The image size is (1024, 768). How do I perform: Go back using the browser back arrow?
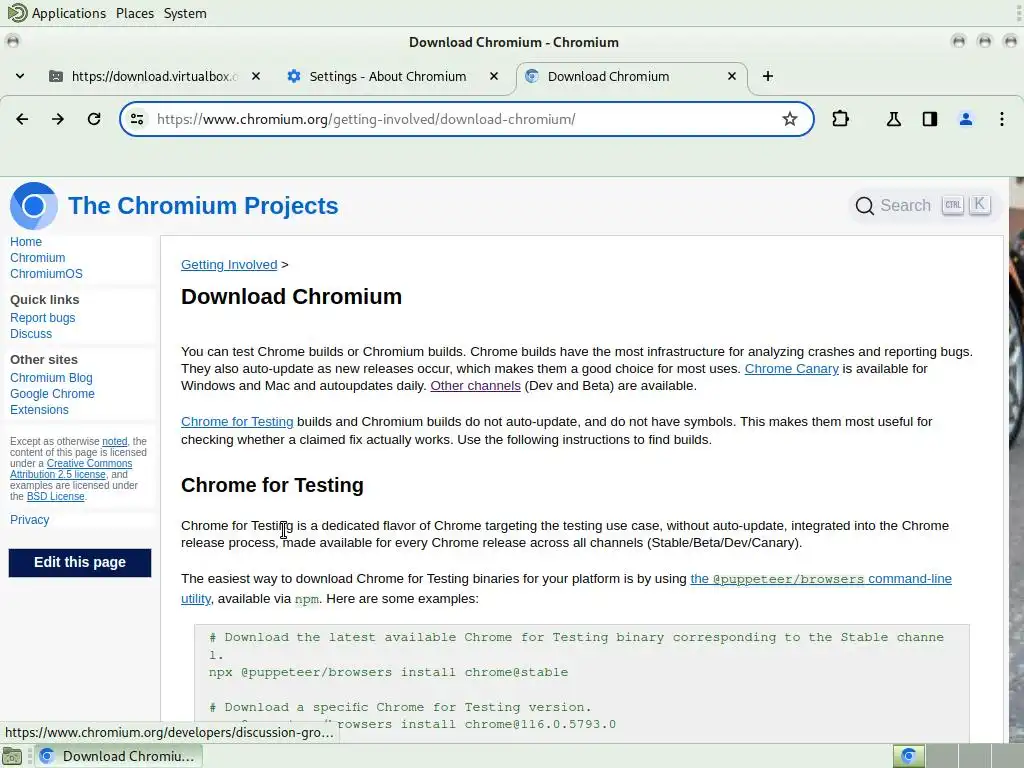[x=22, y=119]
